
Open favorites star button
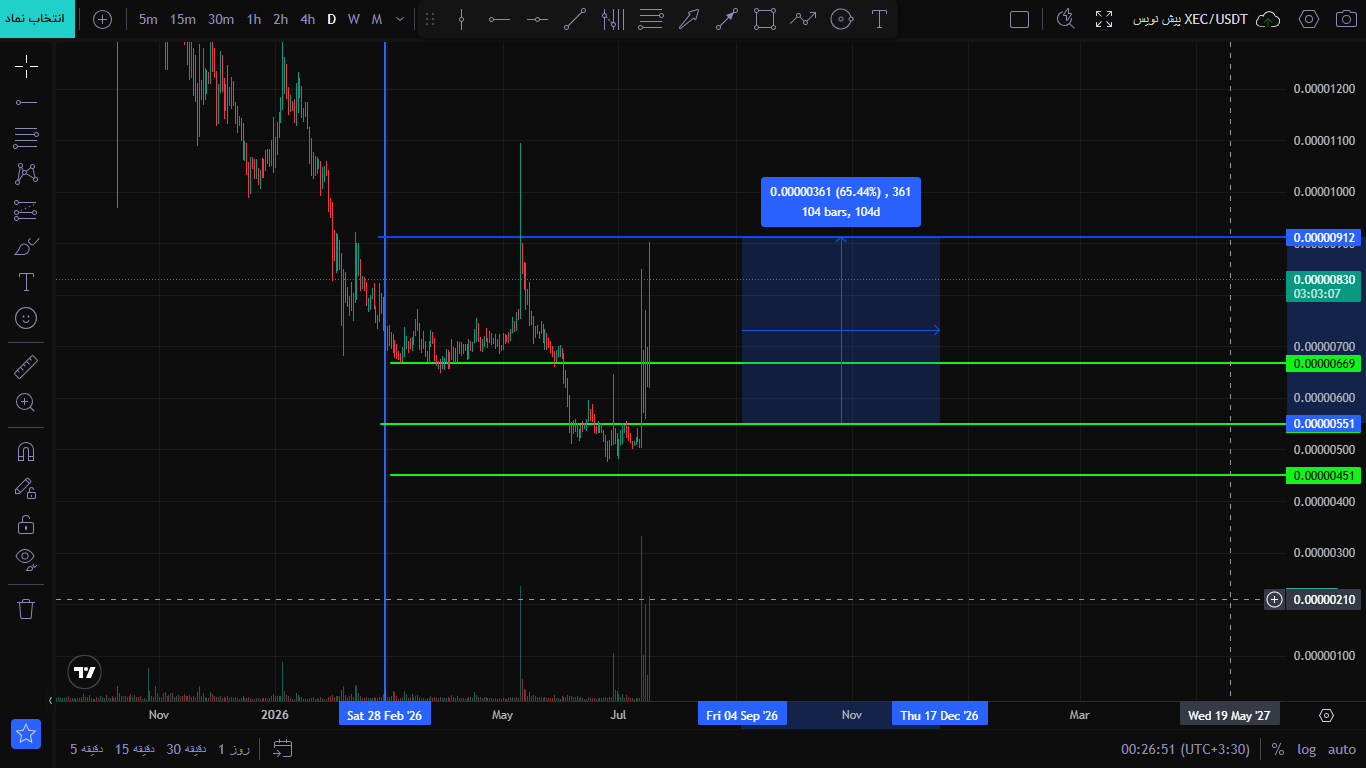[26, 734]
